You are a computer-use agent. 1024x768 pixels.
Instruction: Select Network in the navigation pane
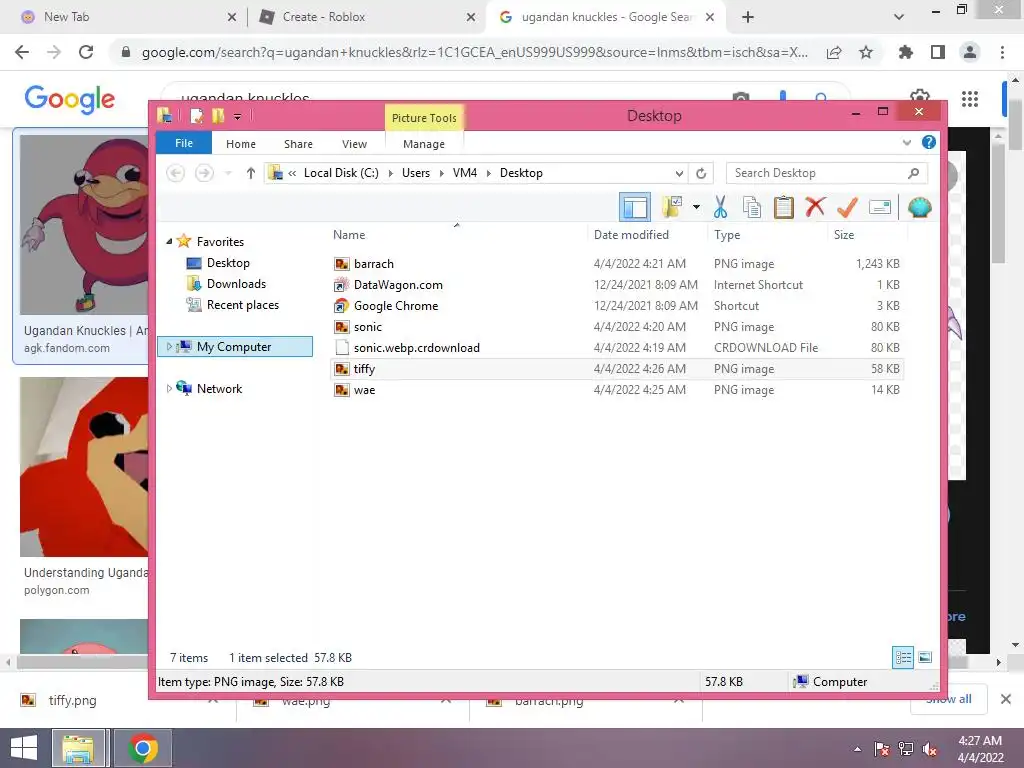219,389
